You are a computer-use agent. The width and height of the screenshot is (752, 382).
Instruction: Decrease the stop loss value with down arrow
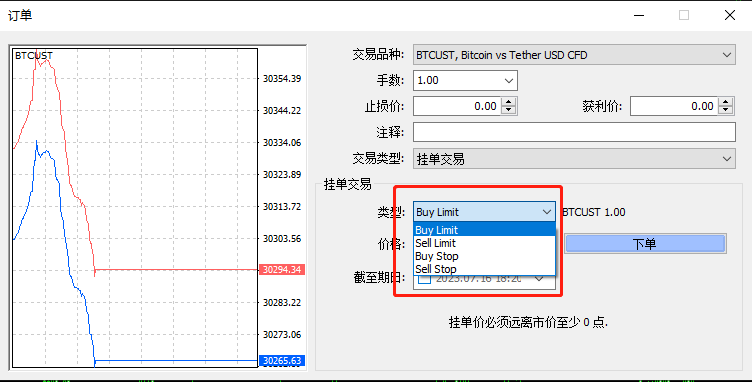pos(508,110)
